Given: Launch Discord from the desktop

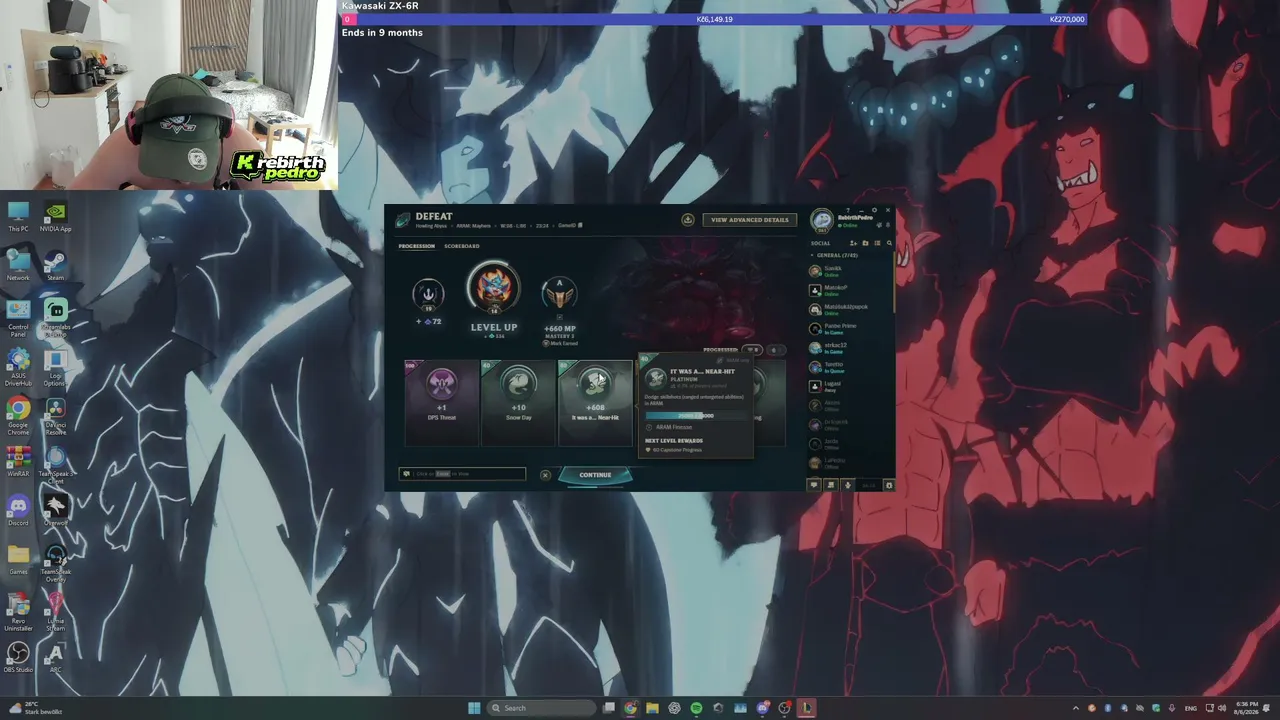Looking at the screenshot, I should (x=18, y=510).
